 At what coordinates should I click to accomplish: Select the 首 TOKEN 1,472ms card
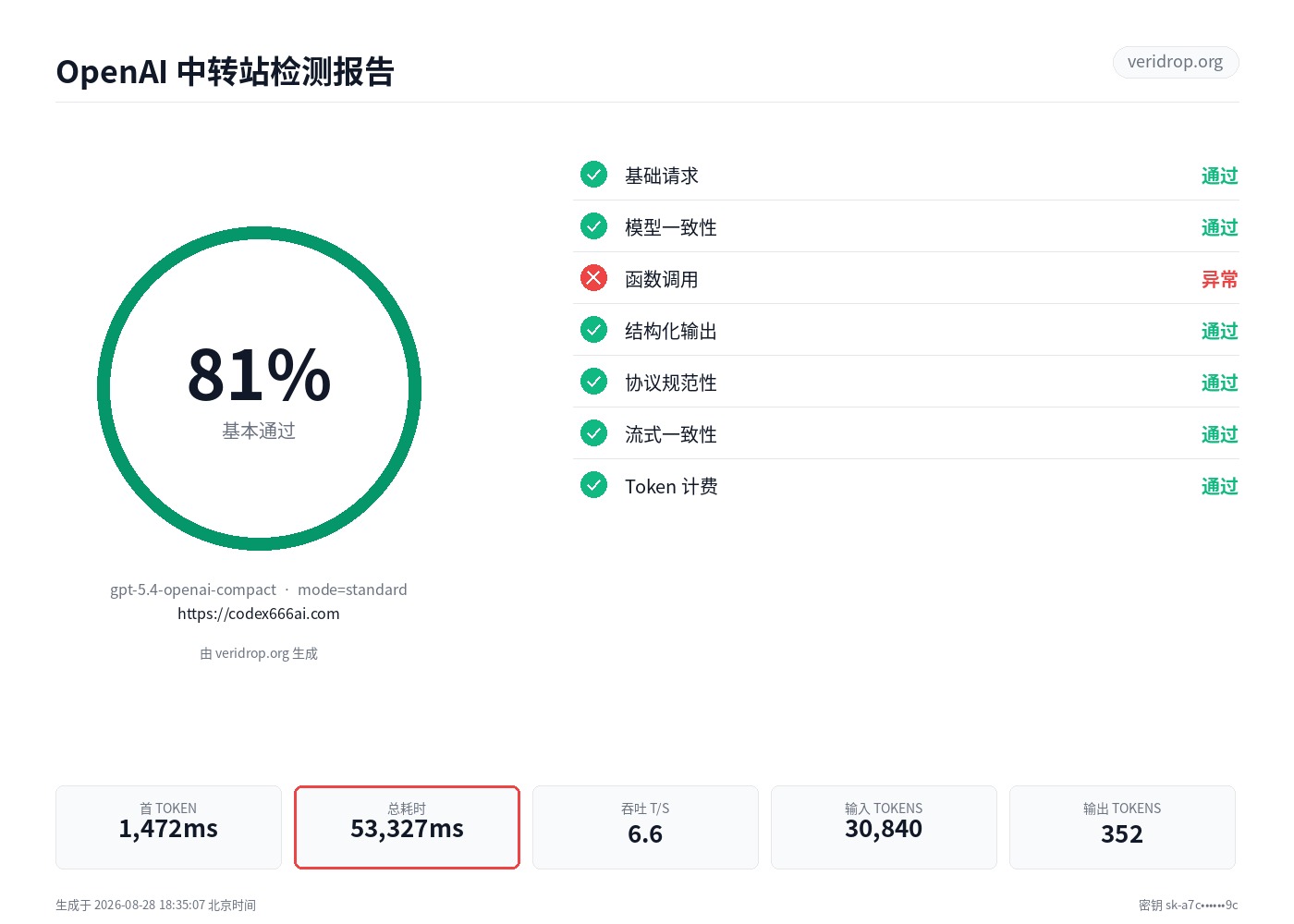click(168, 827)
